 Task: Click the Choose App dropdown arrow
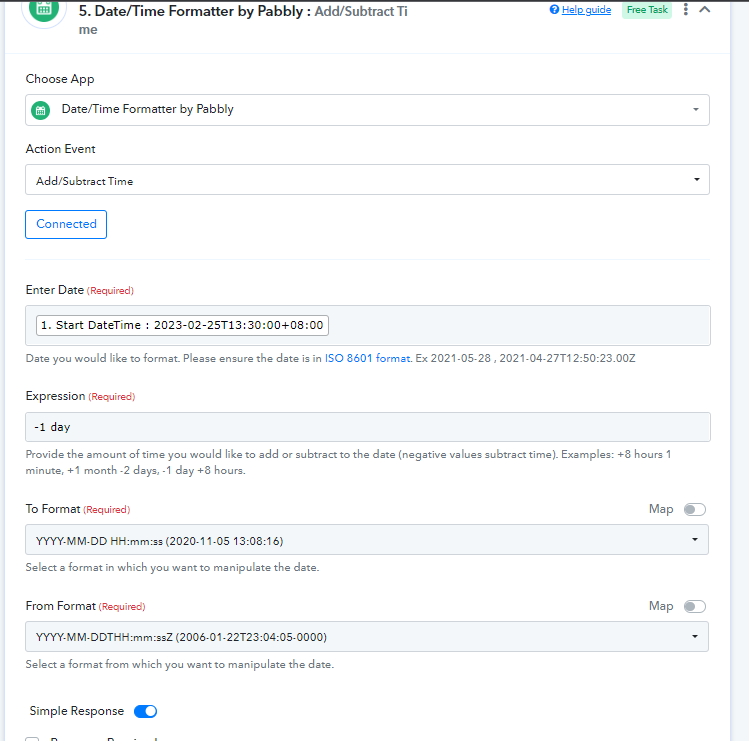pos(696,109)
